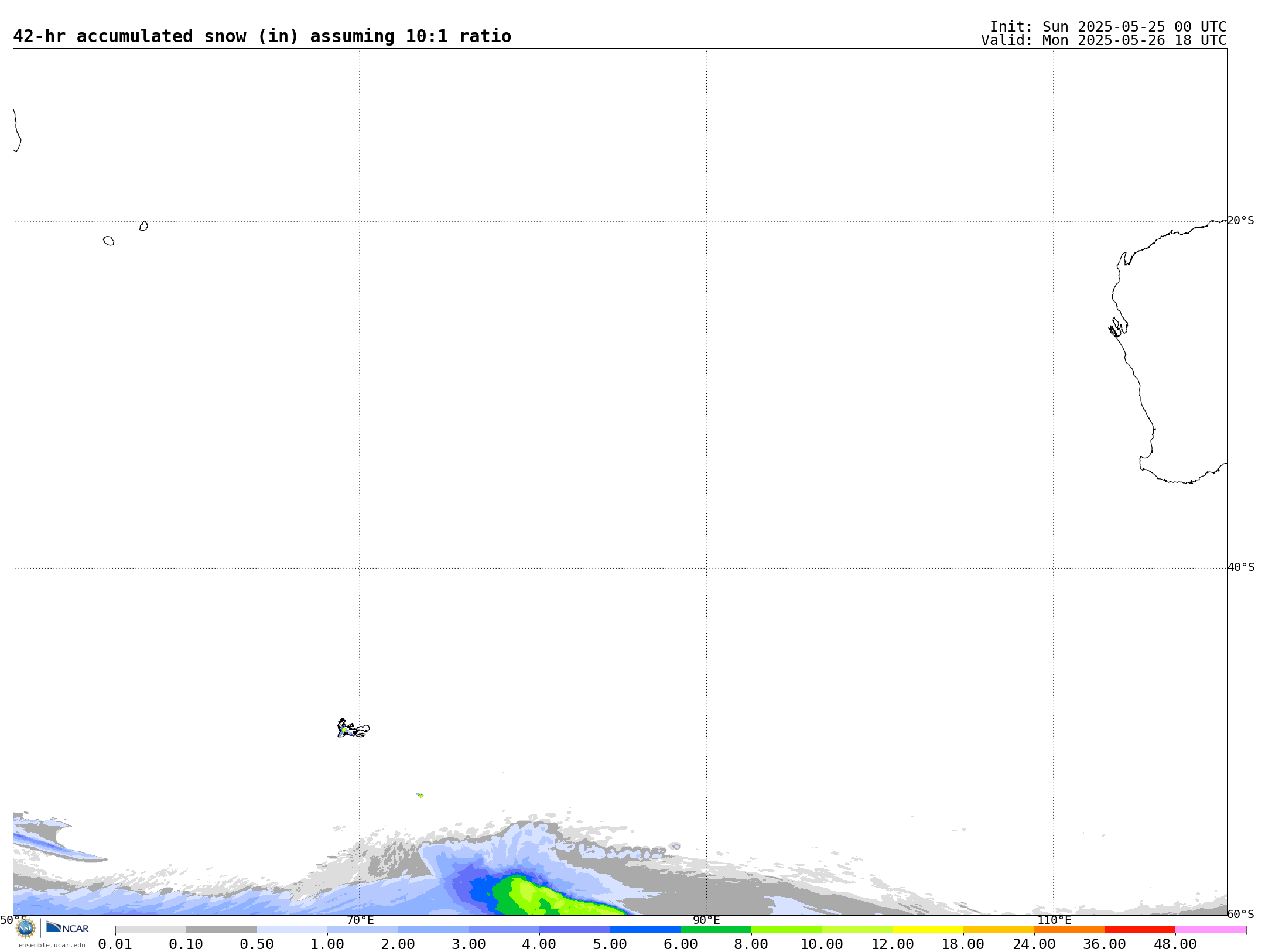Screen dimensions: 1265x952
Task: Select the light gray 0.01 color swatch
Action: (x=151, y=930)
